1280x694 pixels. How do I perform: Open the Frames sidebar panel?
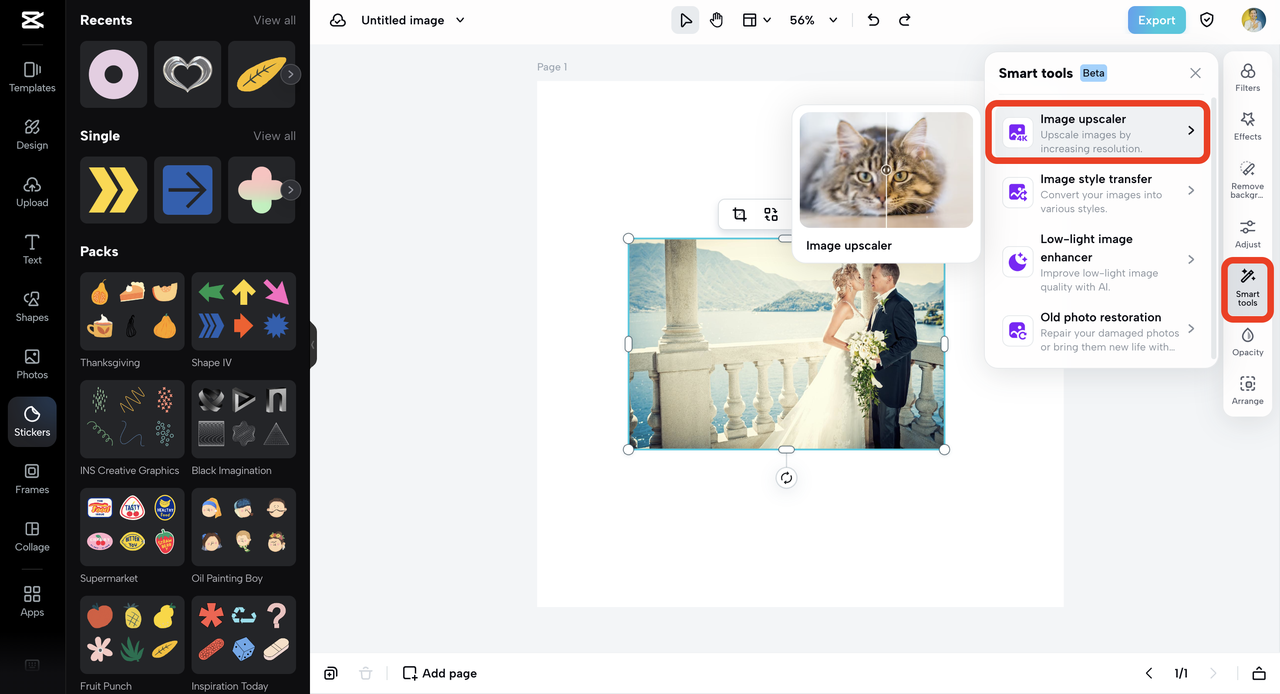coord(32,478)
